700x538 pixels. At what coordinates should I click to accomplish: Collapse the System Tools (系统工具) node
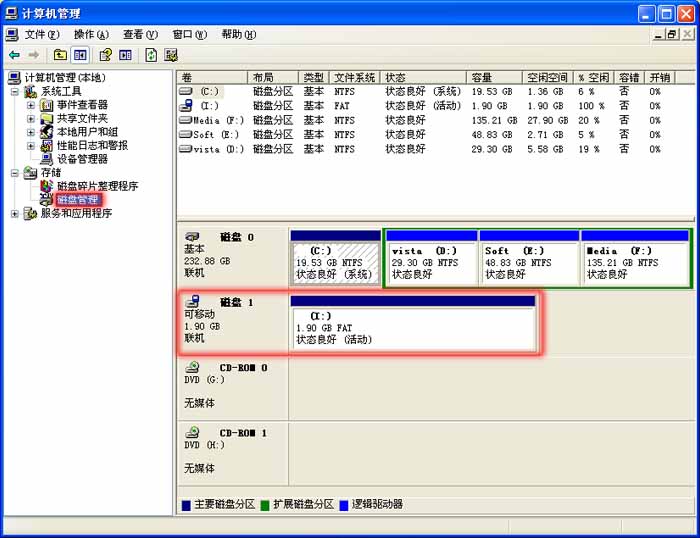coord(15,92)
